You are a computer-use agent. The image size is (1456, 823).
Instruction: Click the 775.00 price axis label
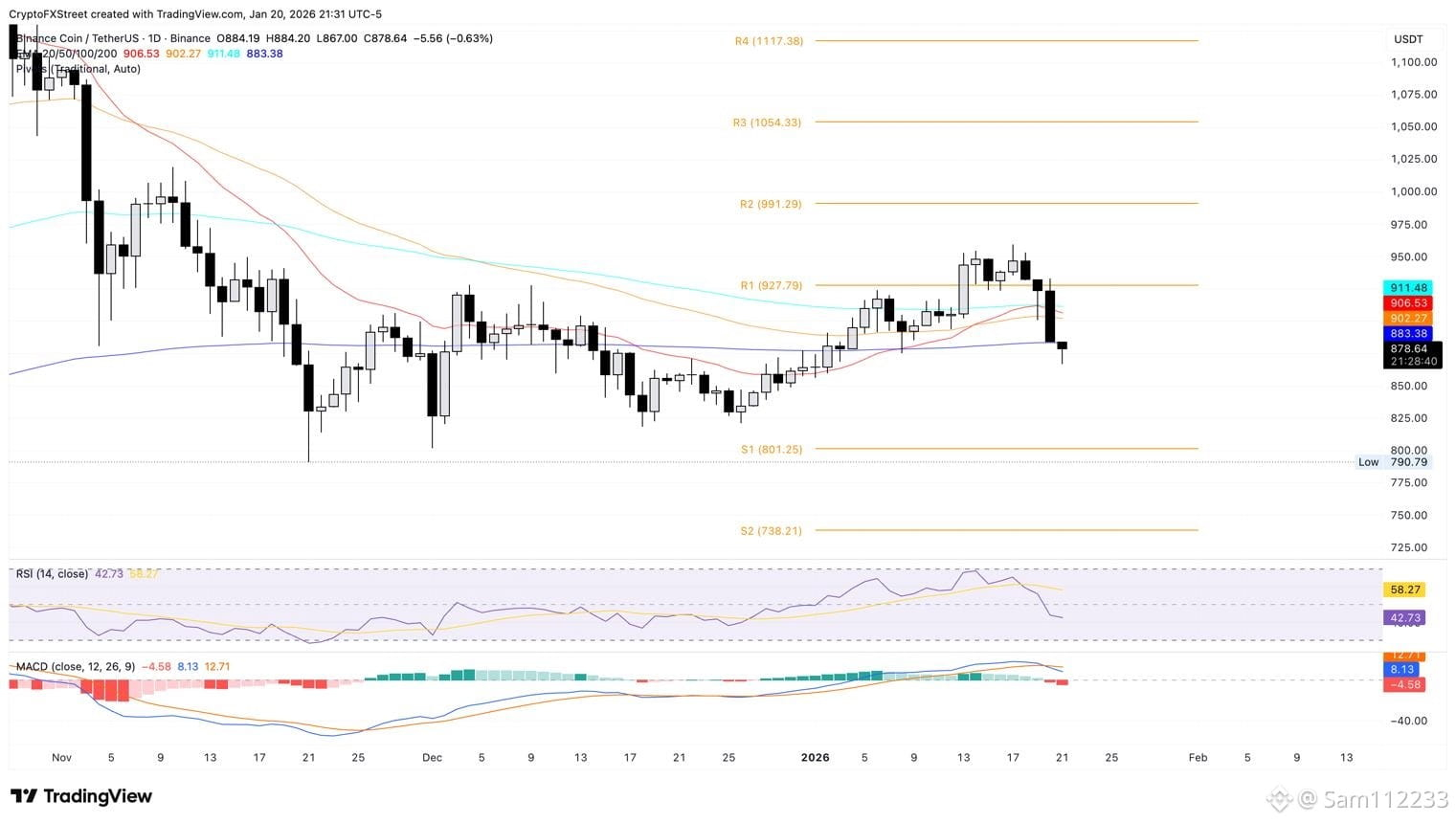click(x=1409, y=483)
